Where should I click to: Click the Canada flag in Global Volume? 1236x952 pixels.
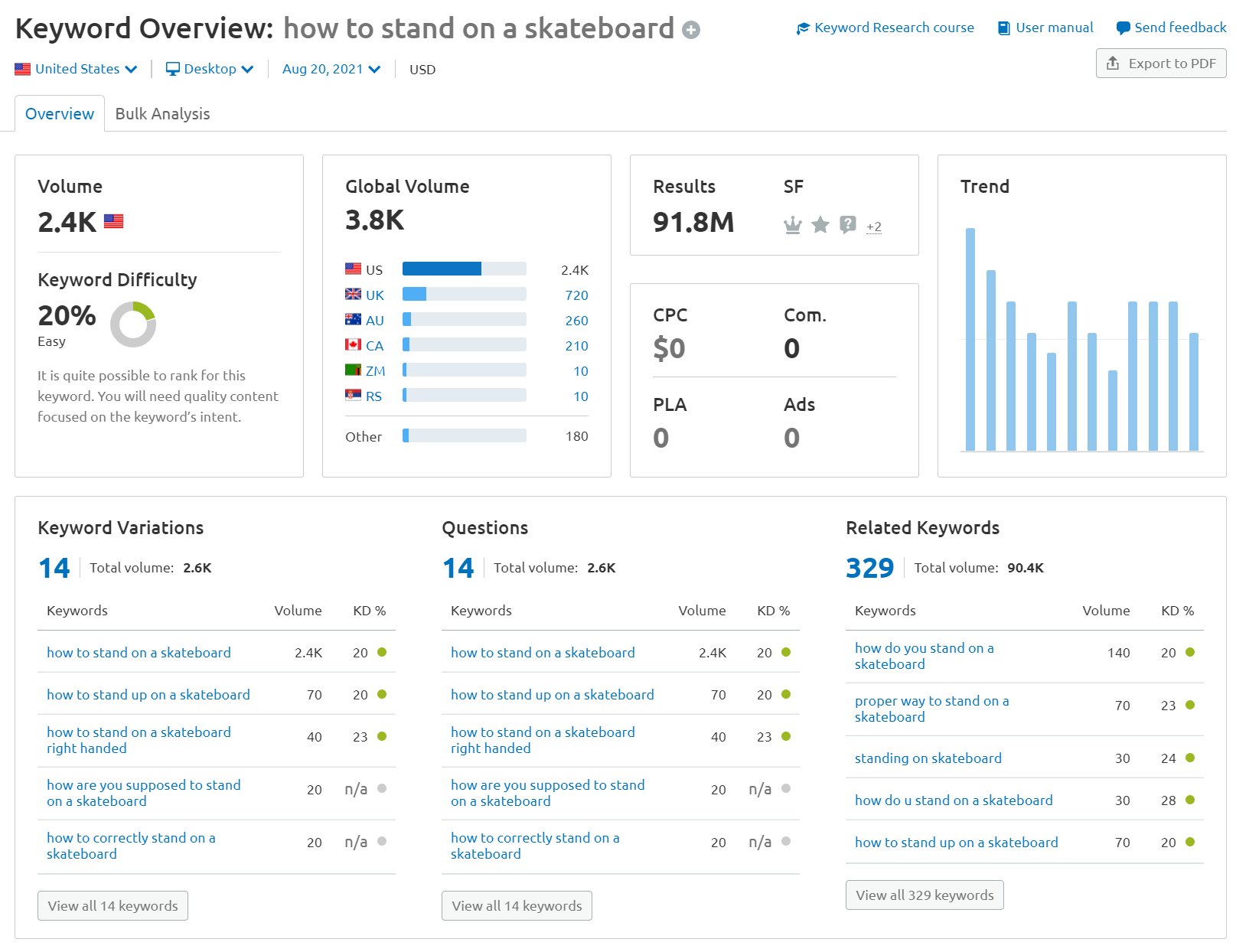(x=353, y=344)
